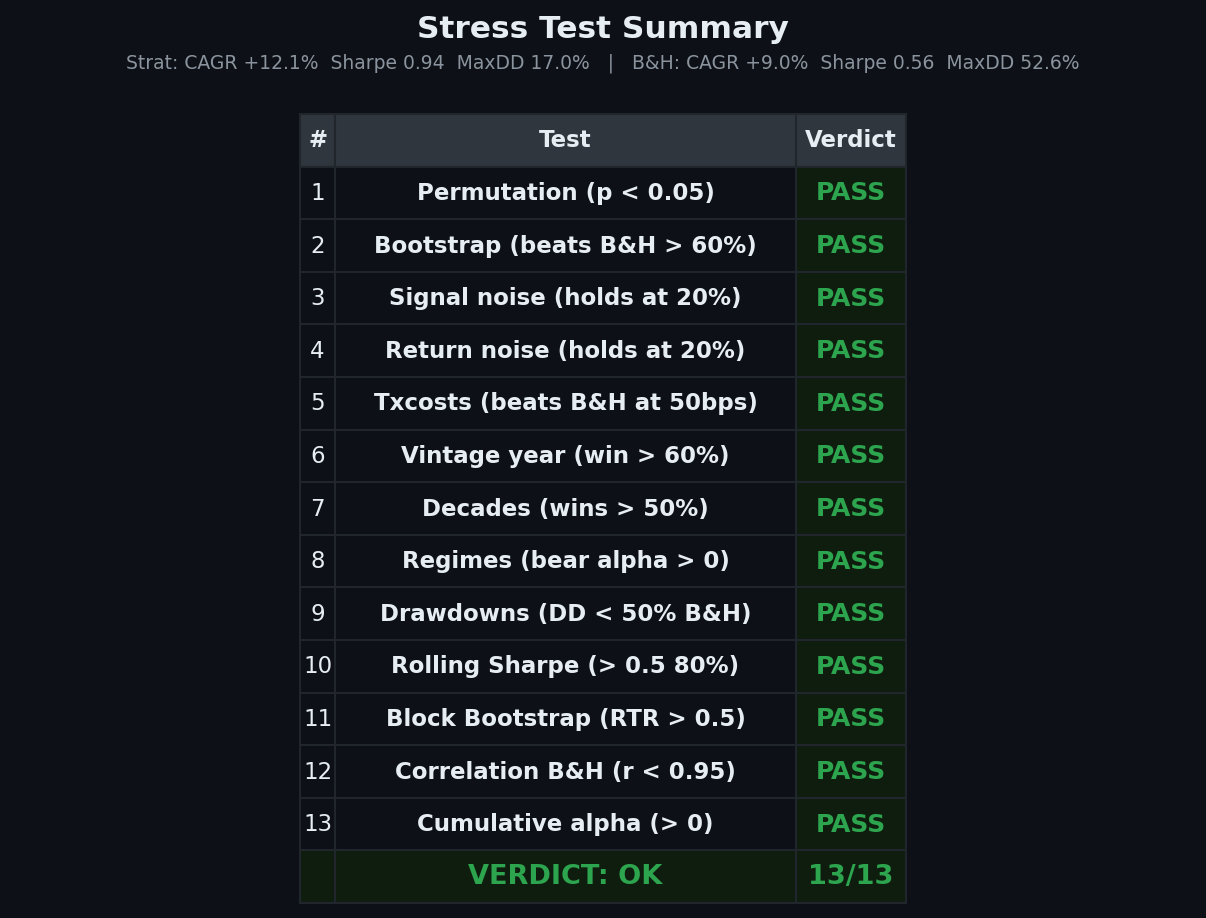Viewport: 1206px width, 918px height.
Task: Select the Decades (wins > 50%) row
Action: coord(565,509)
